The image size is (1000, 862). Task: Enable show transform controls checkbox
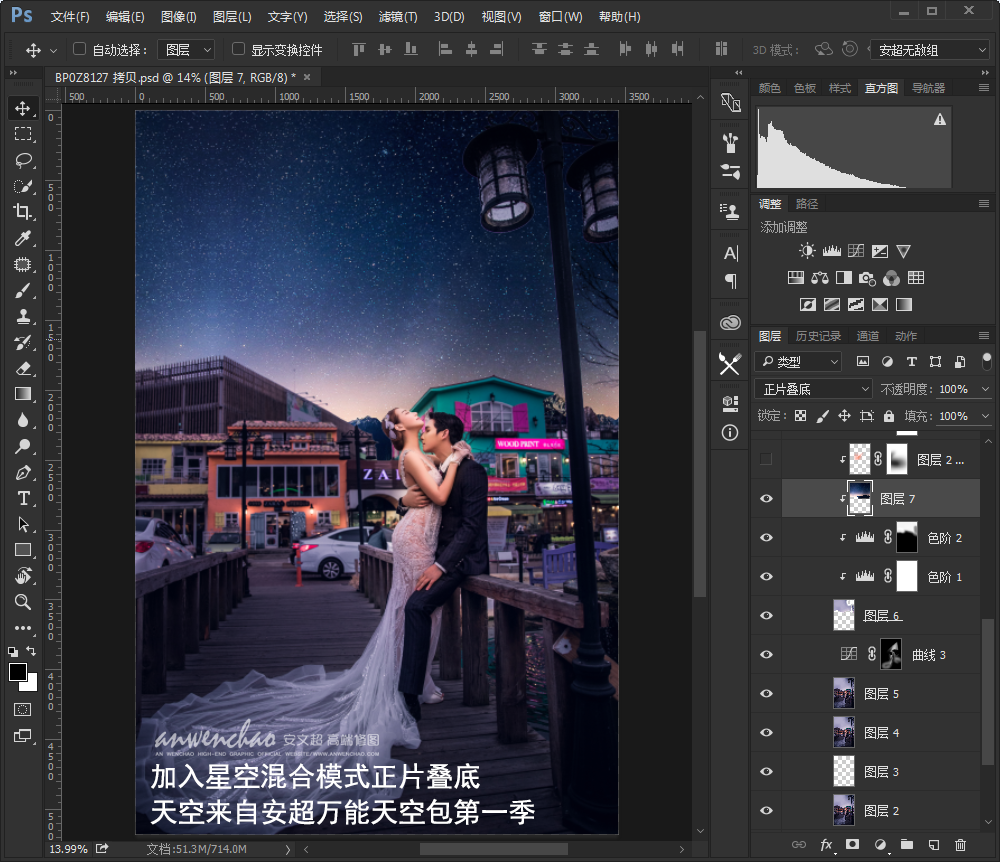239,49
